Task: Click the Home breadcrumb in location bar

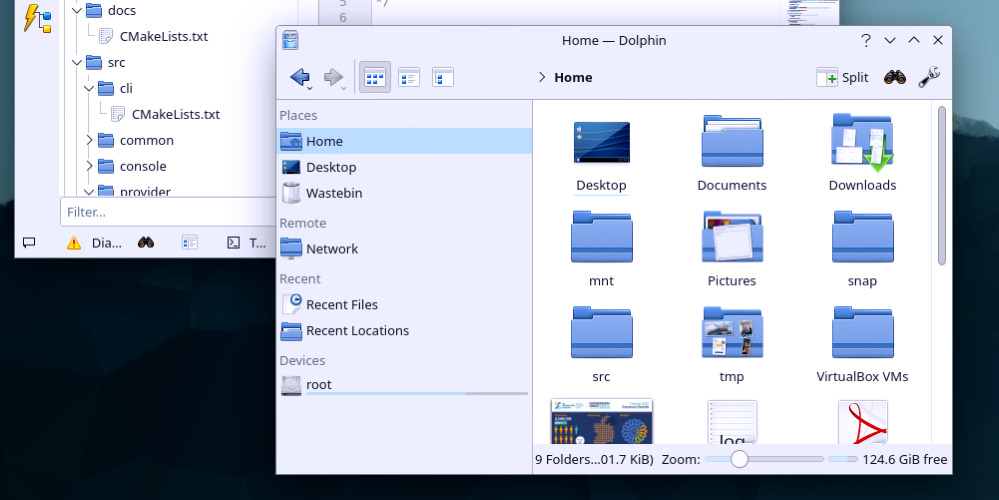Action: (573, 77)
